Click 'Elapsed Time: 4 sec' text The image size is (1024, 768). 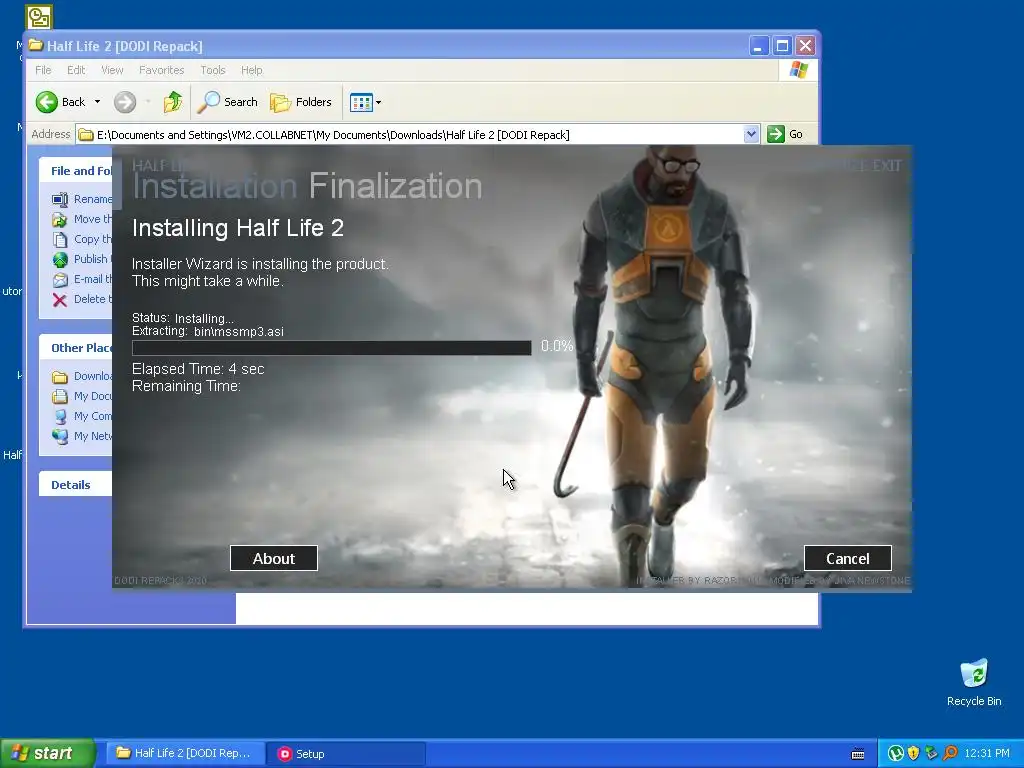(x=198, y=369)
